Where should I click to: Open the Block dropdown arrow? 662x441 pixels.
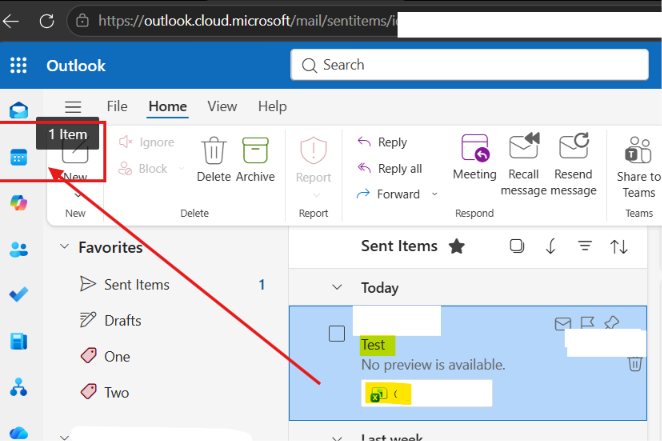click(182, 168)
